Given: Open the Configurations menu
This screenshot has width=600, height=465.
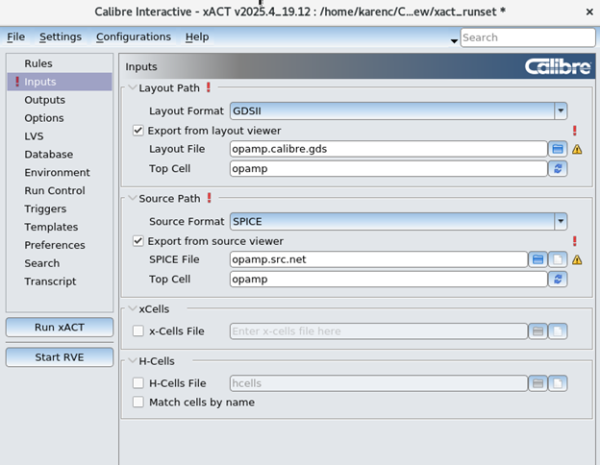Looking at the screenshot, I should click(x=133, y=37).
